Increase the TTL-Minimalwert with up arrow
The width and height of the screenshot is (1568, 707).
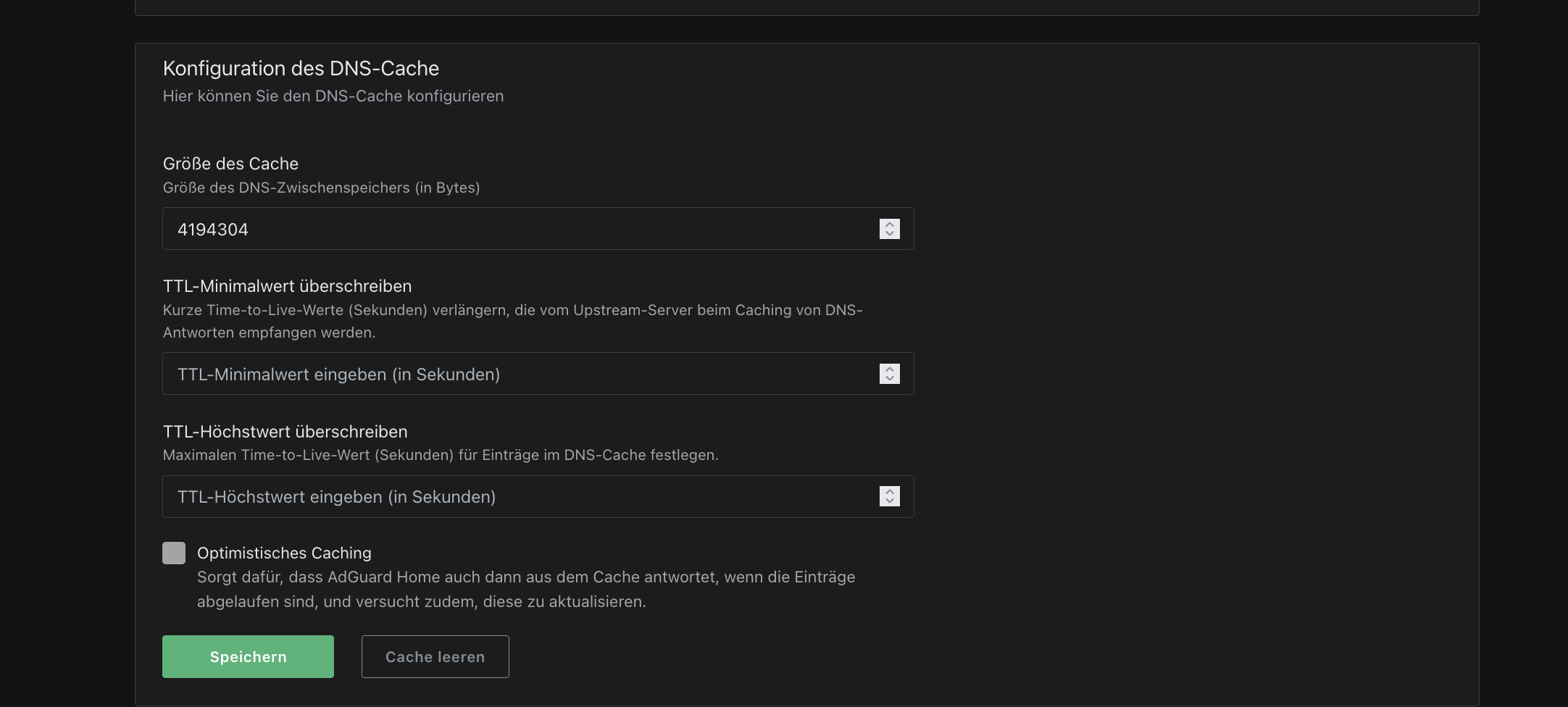point(890,369)
